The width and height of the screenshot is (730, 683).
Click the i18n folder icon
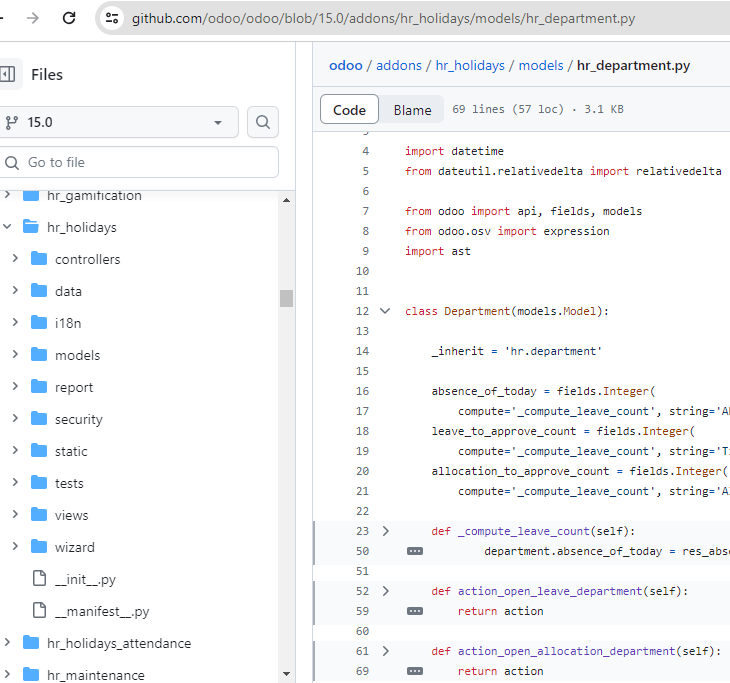(x=39, y=323)
